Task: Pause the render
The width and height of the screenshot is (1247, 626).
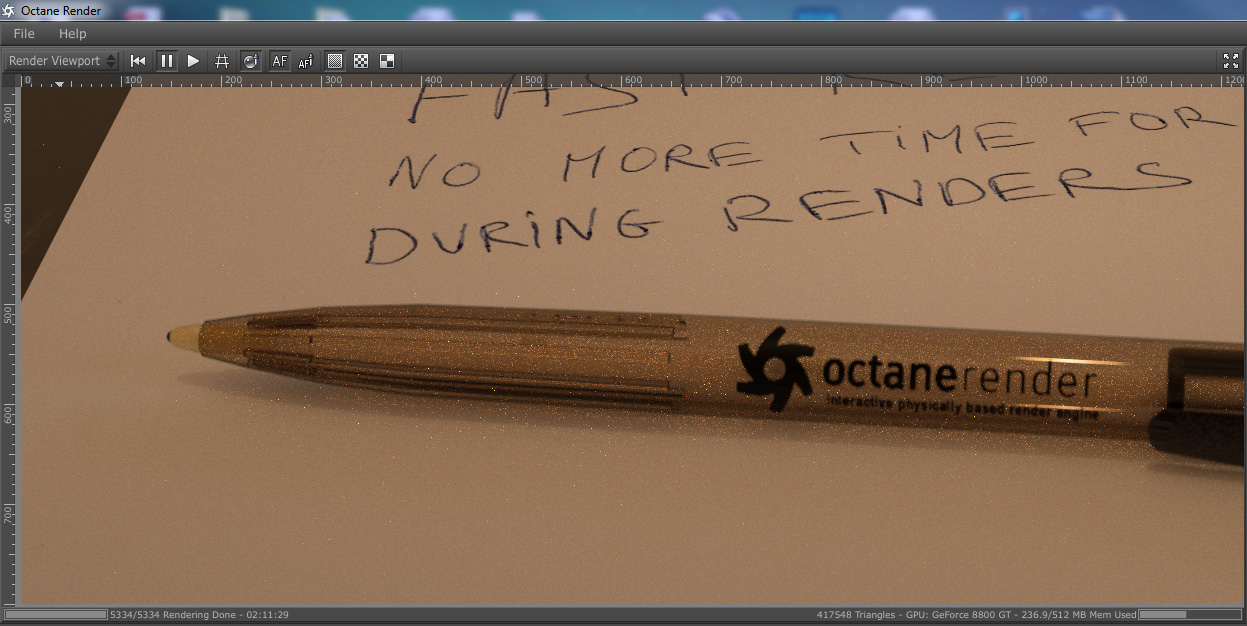Action: point(166,61)
